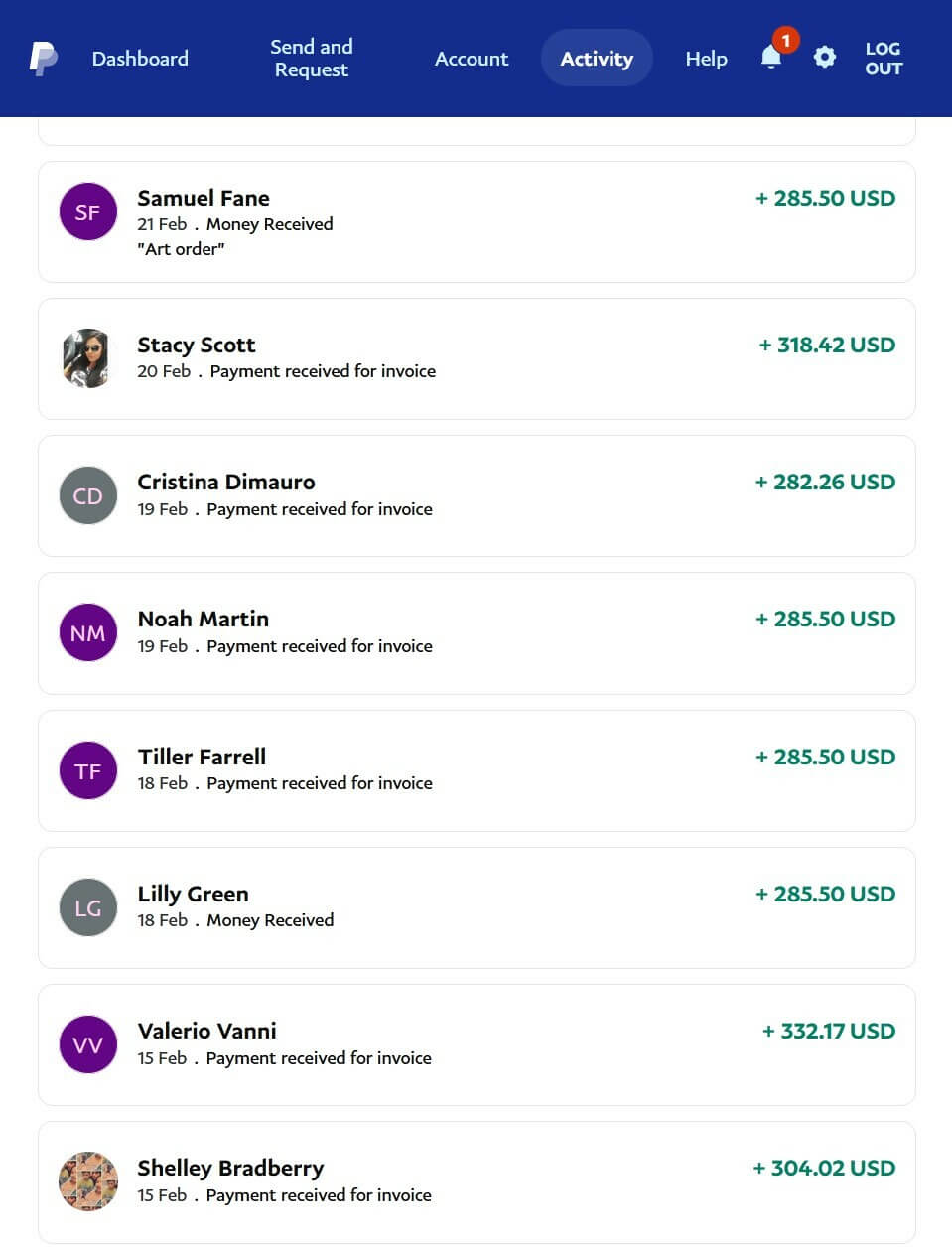The image size is (952, 1247).
Task: Open the notifications bell icon
Action: tap(771, 58)
